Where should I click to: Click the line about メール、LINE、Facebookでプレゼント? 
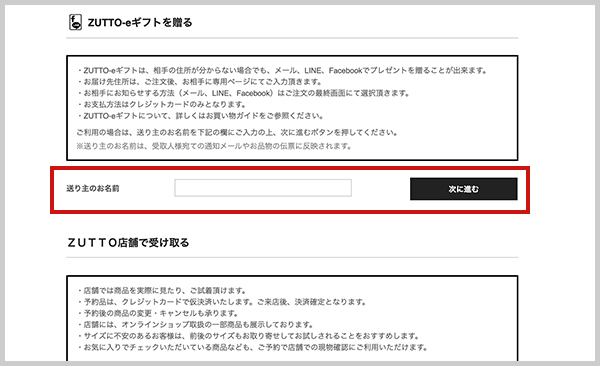coord(282,70)
